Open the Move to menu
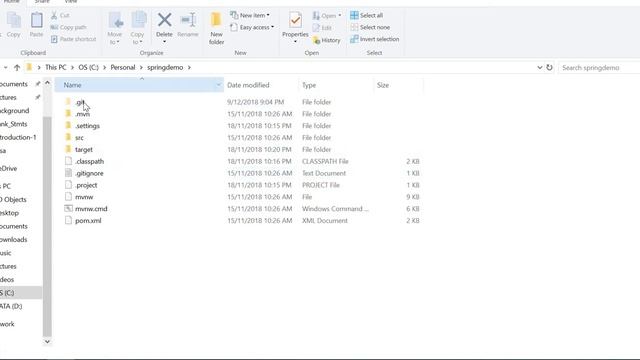 click(115, 29)
